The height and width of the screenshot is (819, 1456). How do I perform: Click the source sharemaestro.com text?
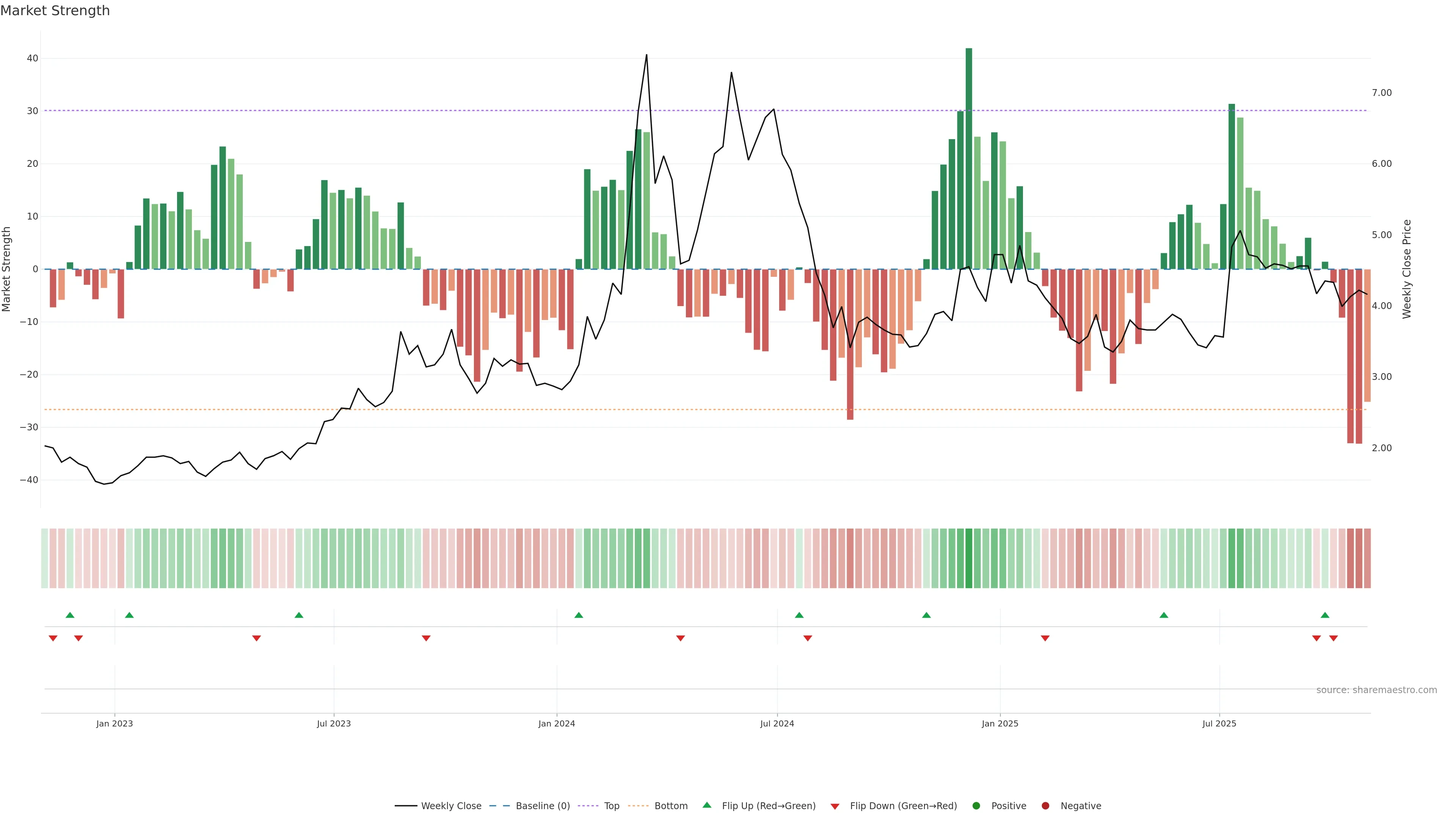click(x=1376, y=690)
